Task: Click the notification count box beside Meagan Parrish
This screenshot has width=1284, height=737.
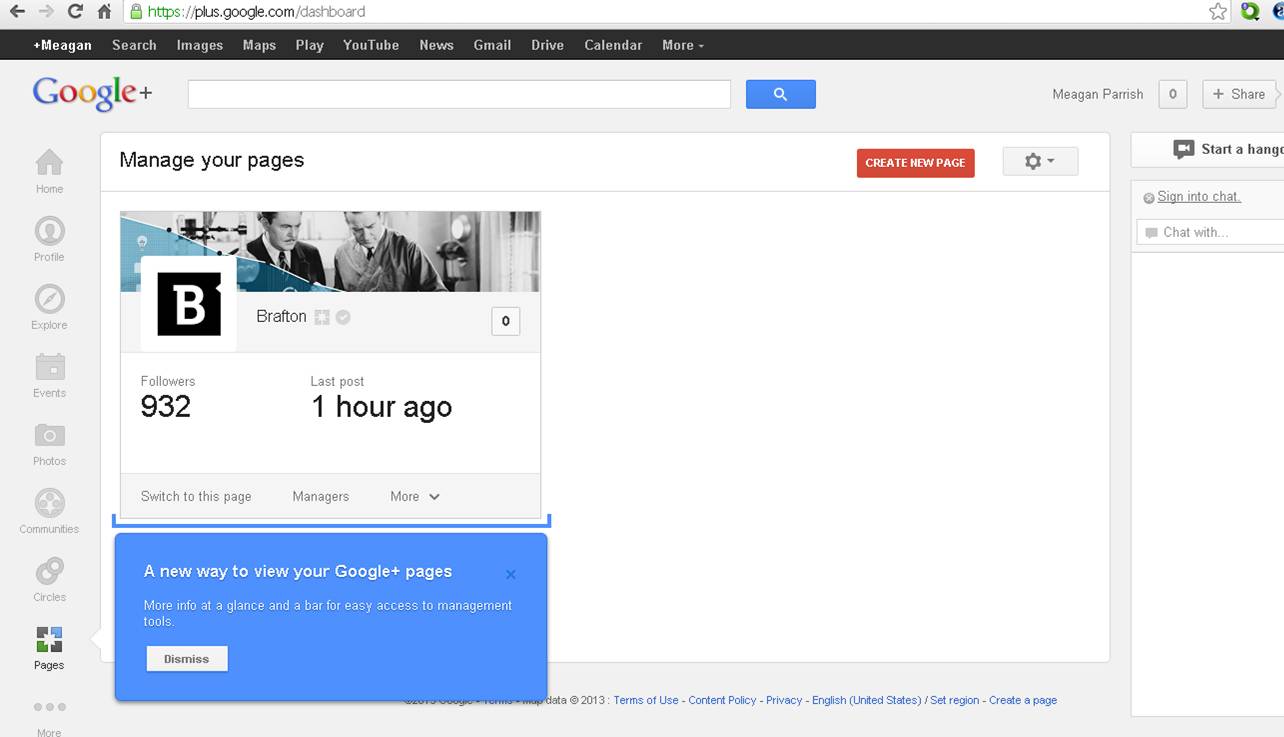Action: [1172, 94]
